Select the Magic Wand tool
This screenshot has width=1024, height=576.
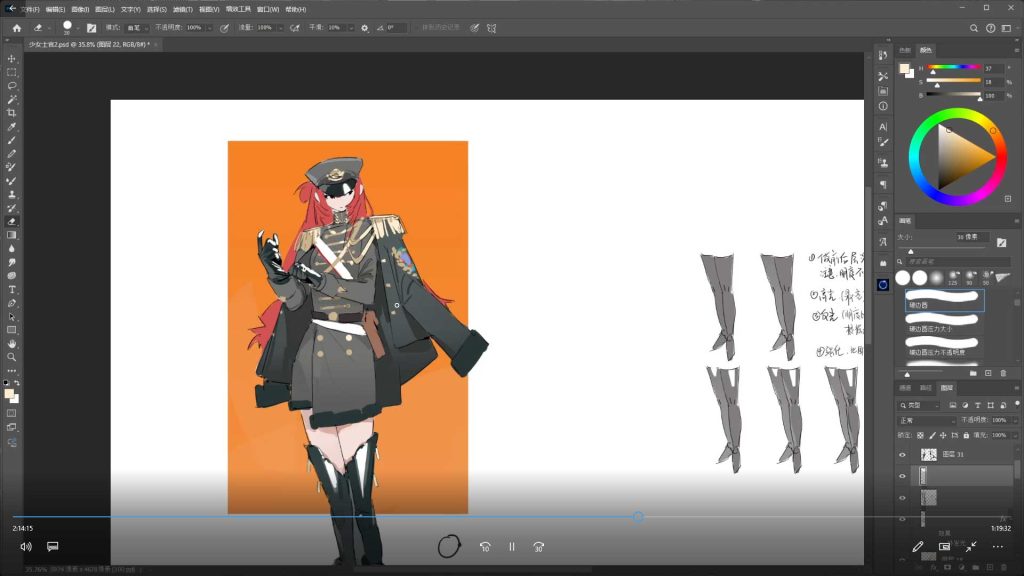tap(12, 99)
